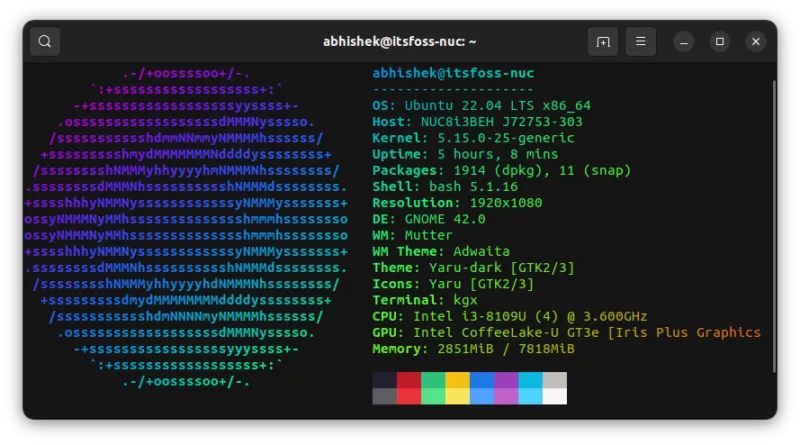Click the light gray color block
Image resolution: width=800 pixels, height=445 pixels.
click(x=555, y=380)
